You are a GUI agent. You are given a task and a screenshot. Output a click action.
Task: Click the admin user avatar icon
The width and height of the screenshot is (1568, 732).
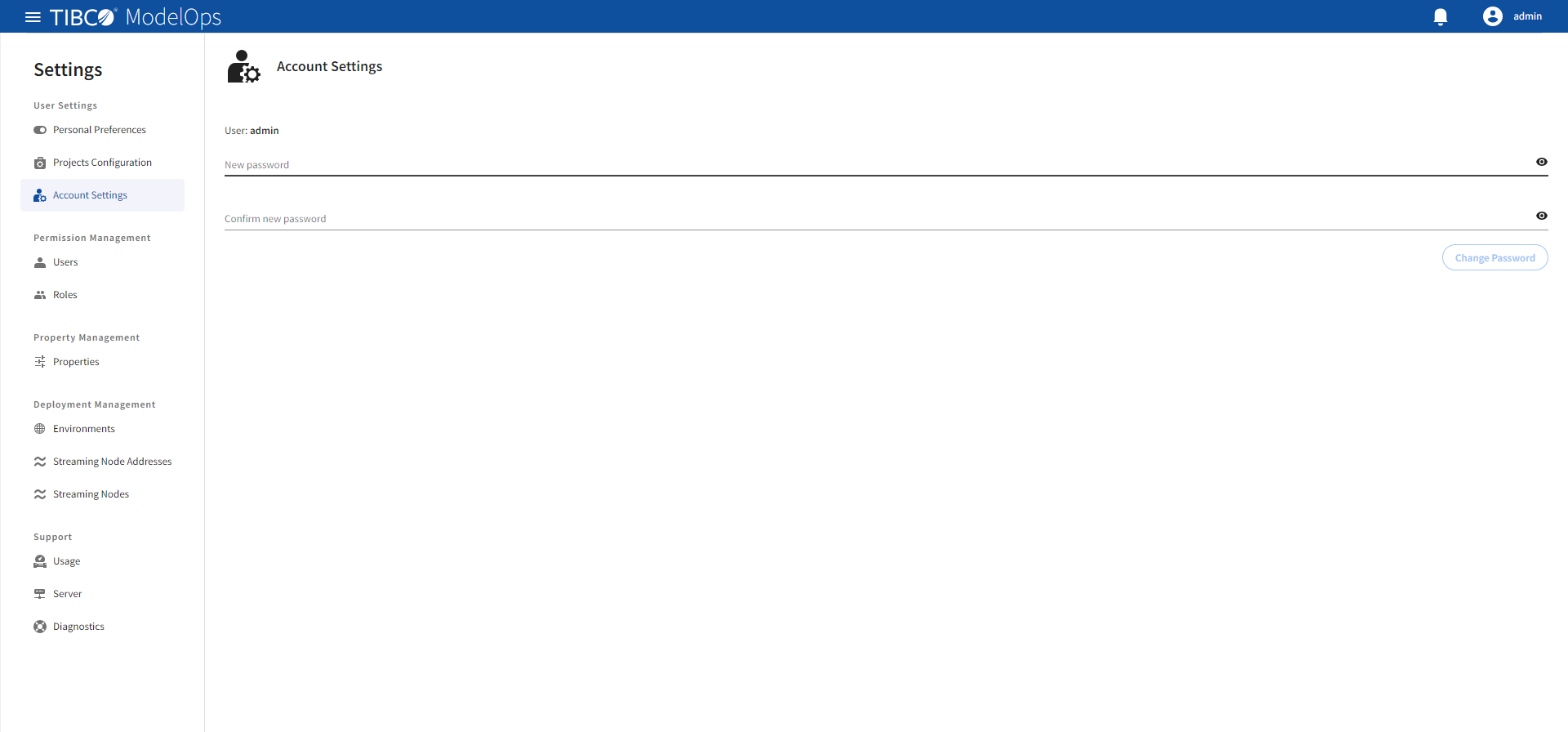pyautogui.click(x=1493, y=16)
